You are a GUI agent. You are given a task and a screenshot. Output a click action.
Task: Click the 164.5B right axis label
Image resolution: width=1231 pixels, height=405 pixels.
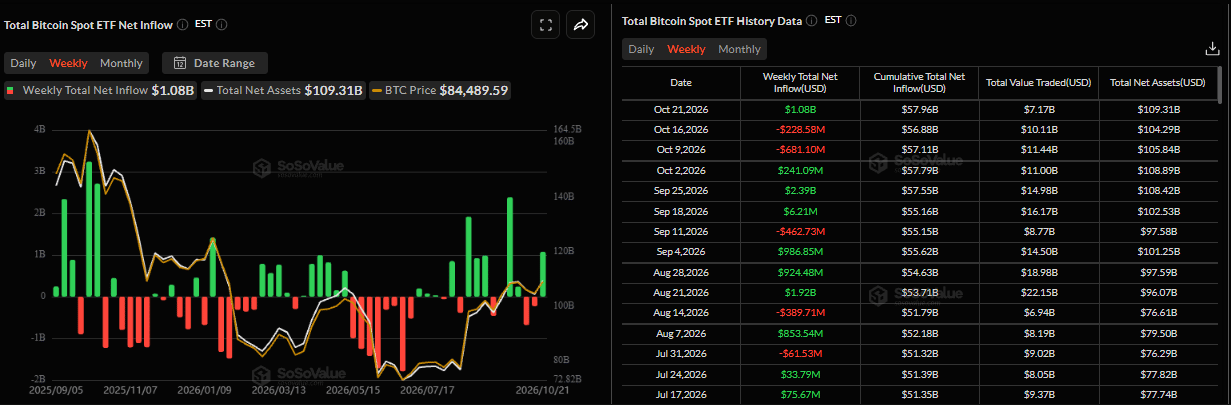click(x=566, y=129)
